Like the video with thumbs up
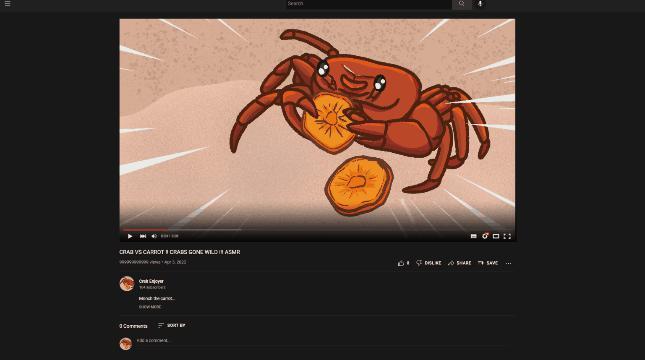The height and width of the screenshot is (360, 645). click(403, 263)
